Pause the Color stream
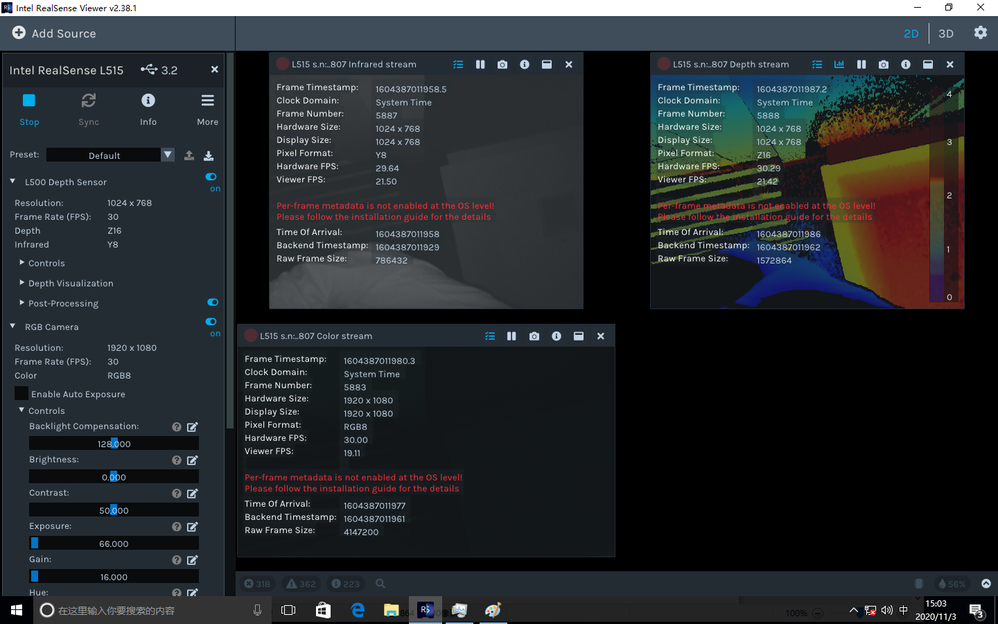998x624 pixels. tap(511, 336)
